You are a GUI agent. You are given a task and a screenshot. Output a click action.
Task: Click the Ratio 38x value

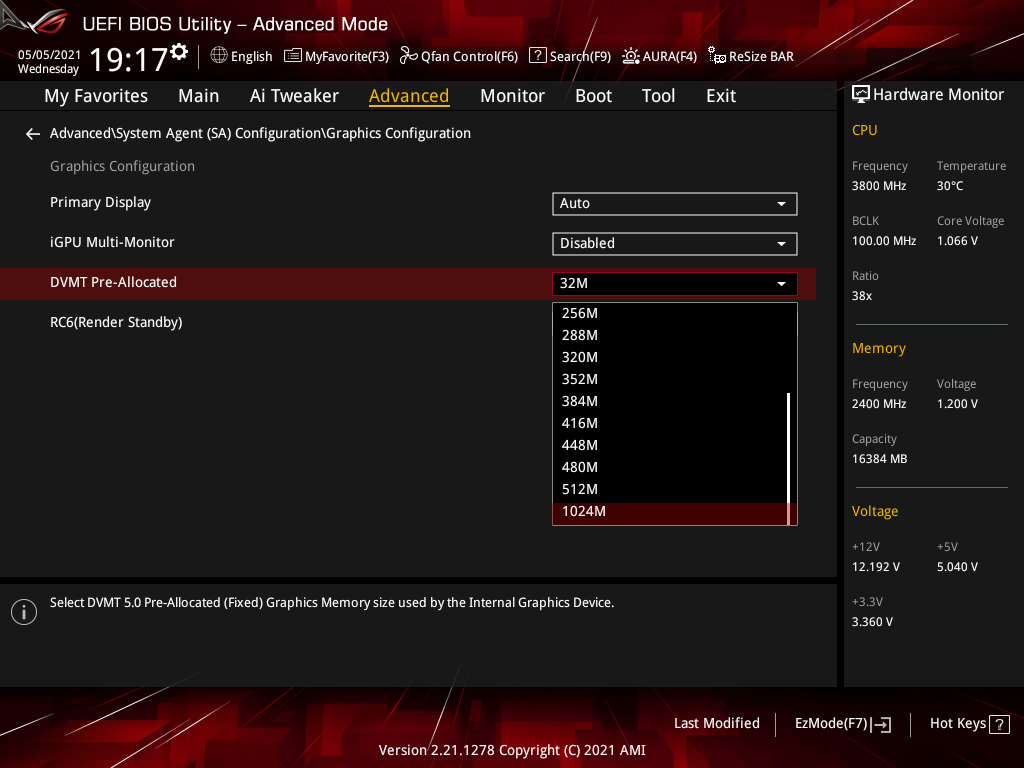pyautogui.click(x=861, y=296)
